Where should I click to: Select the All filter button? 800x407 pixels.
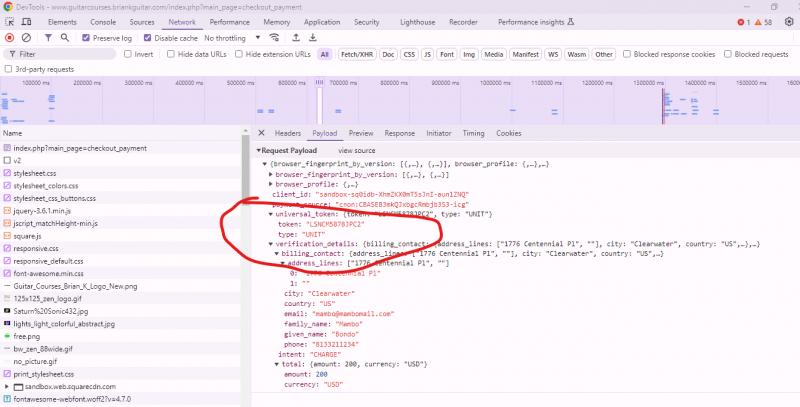coord(324,54)
